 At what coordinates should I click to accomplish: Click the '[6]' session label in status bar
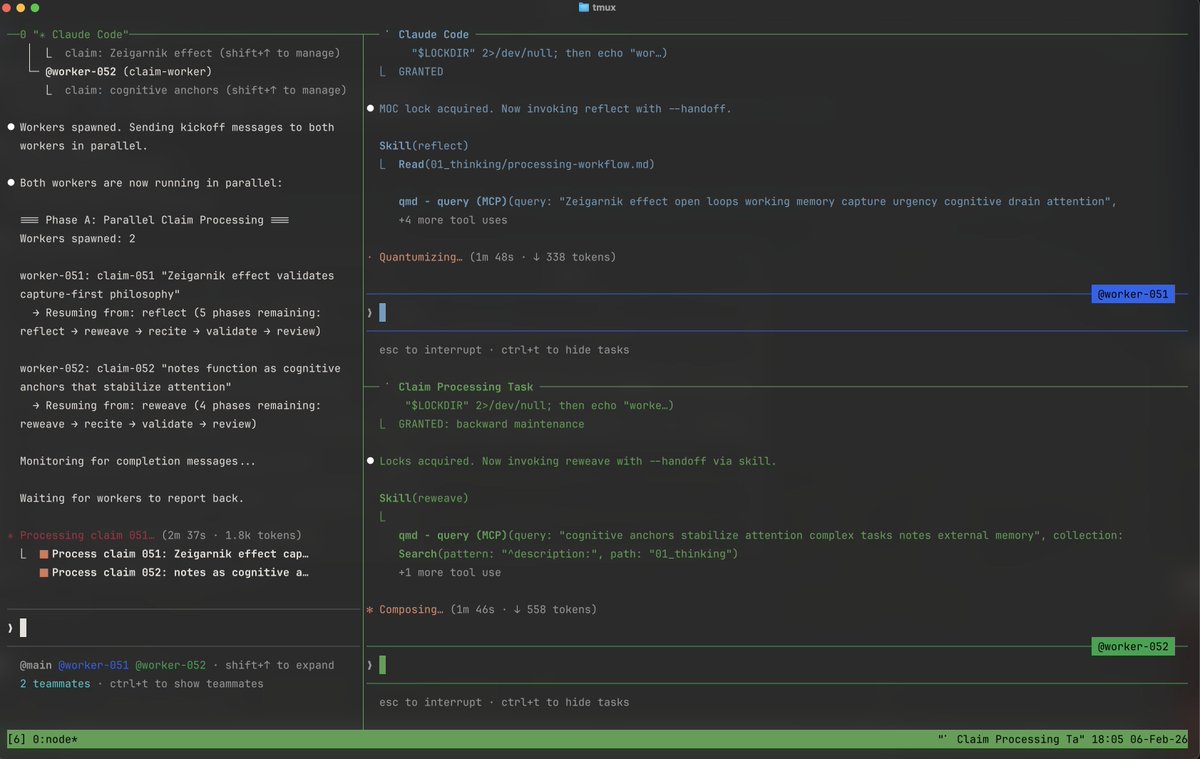(17, 740)
